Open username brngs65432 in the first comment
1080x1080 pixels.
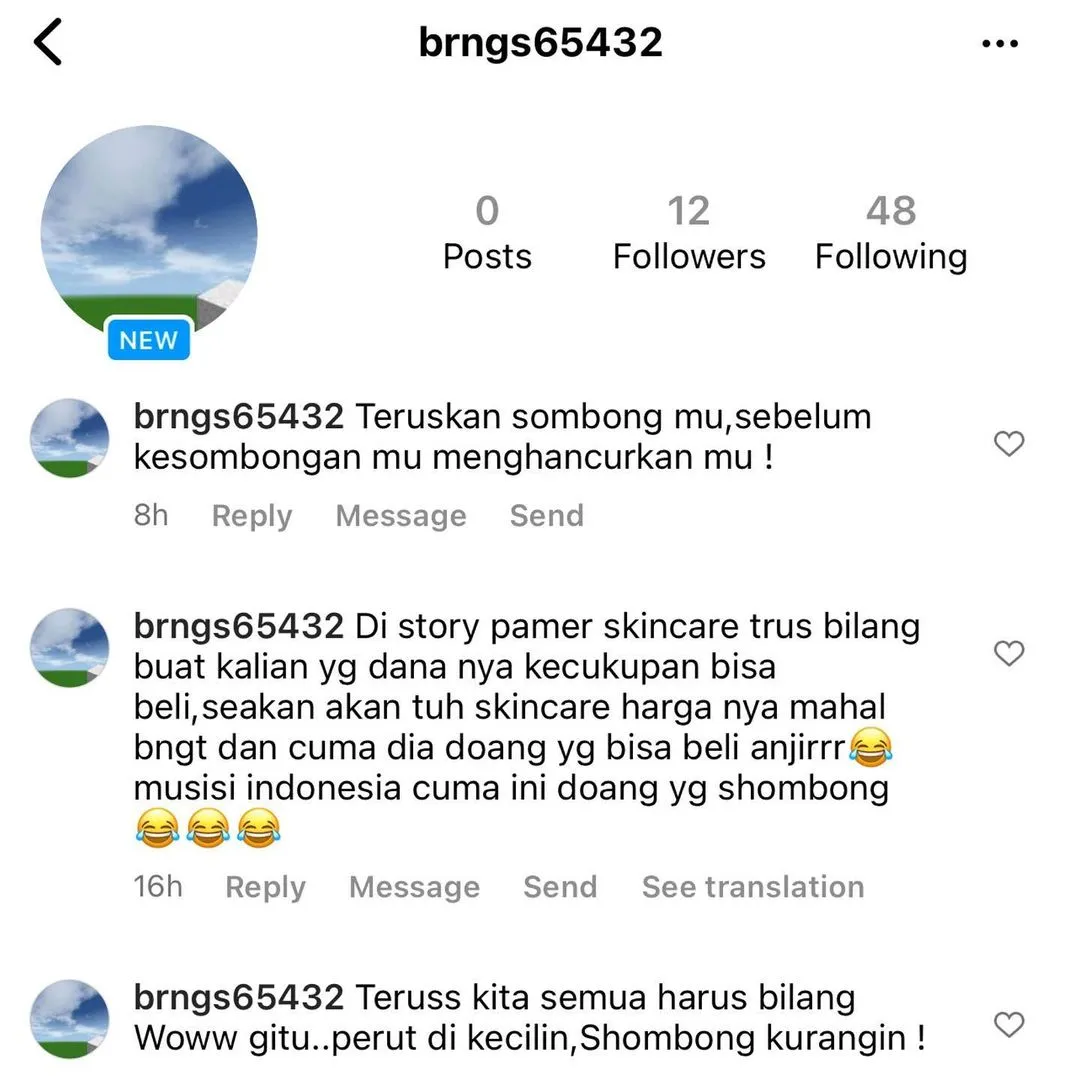[238, 417]
